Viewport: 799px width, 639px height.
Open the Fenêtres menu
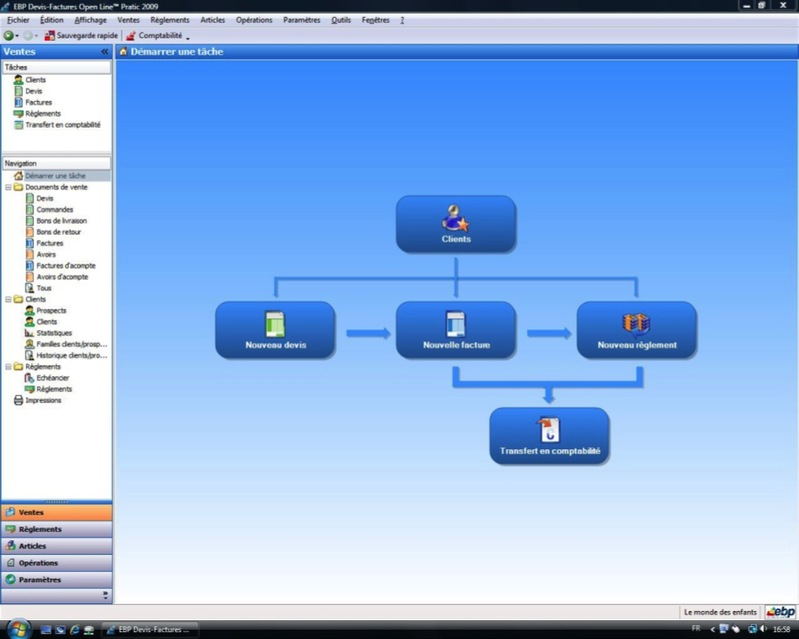(x=376, y=20)
